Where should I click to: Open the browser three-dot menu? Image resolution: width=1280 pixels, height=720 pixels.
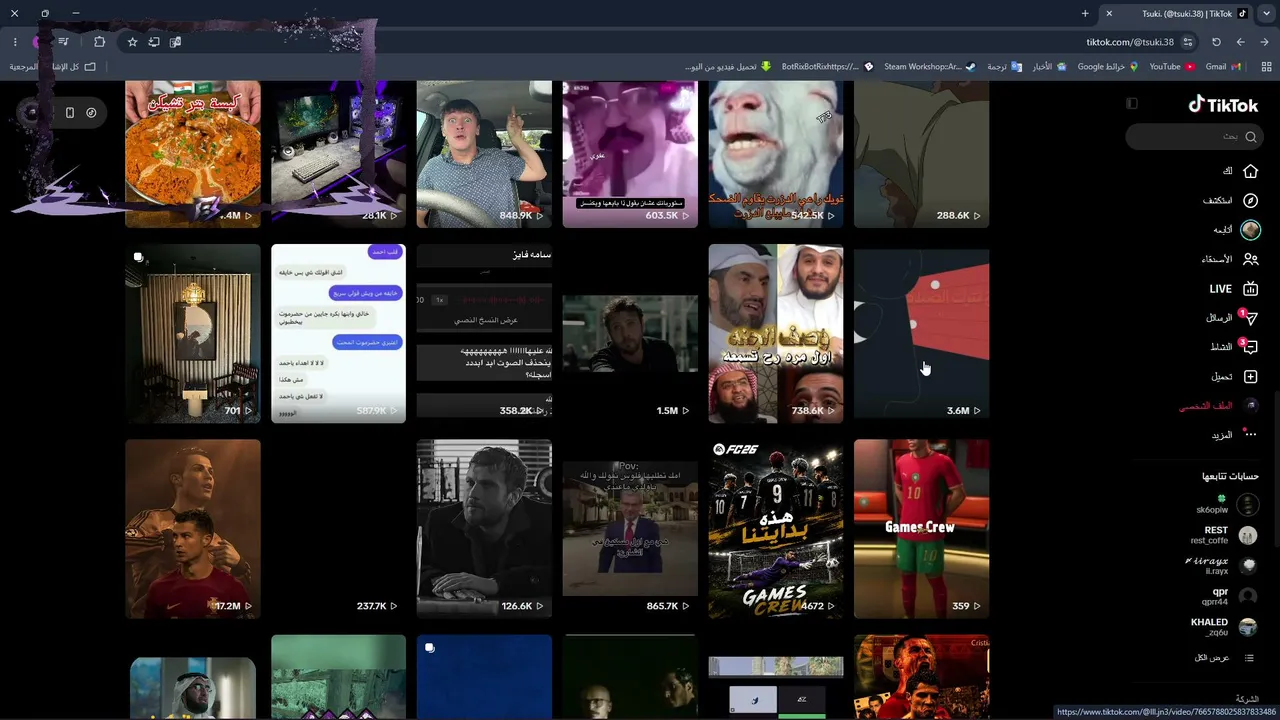pos(15,42)
